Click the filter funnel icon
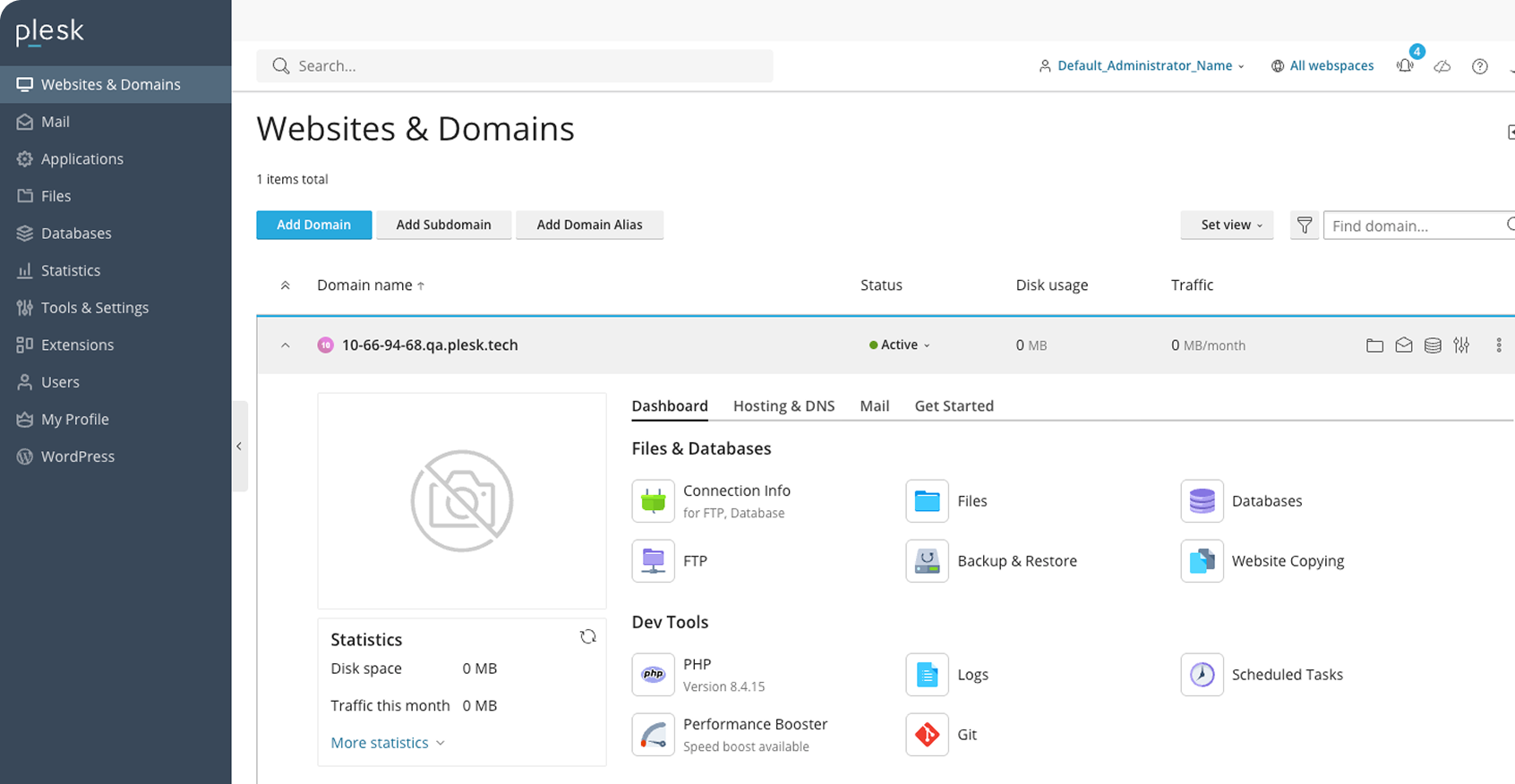 1305,226
